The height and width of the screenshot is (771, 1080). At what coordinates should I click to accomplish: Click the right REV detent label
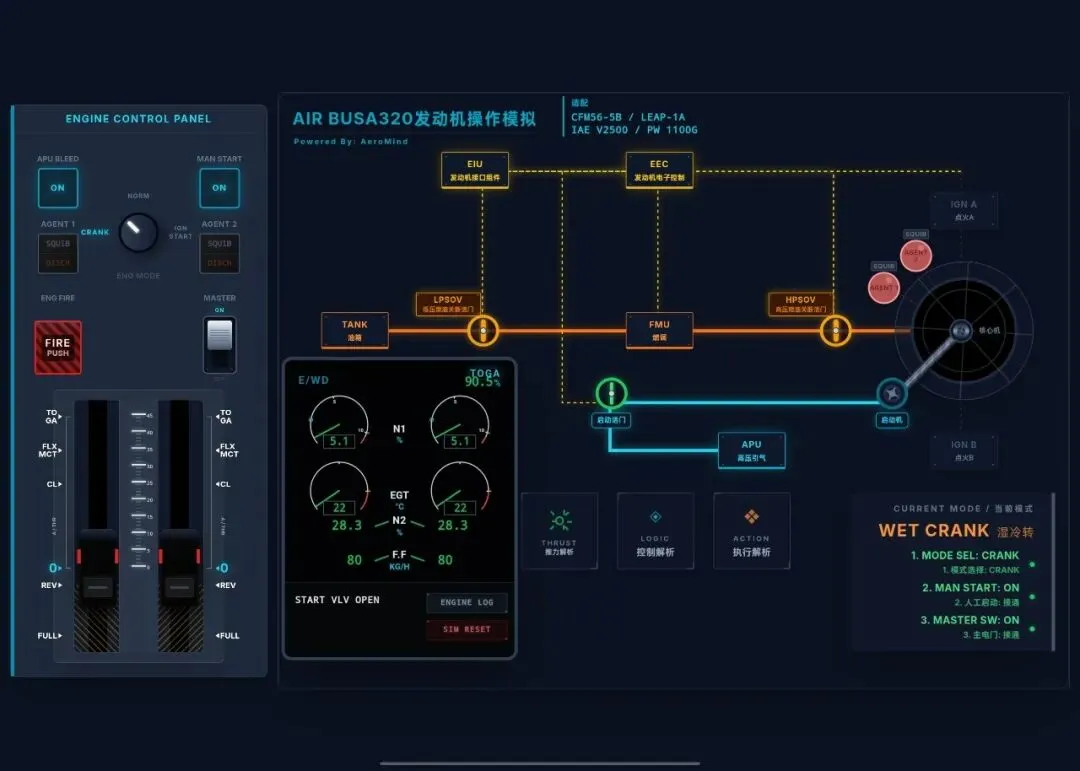click(225, 585)
